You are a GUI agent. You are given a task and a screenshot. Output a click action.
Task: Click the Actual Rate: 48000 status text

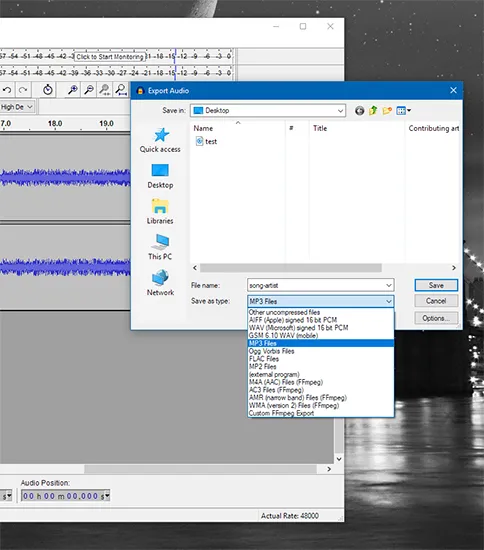point(290,516)
